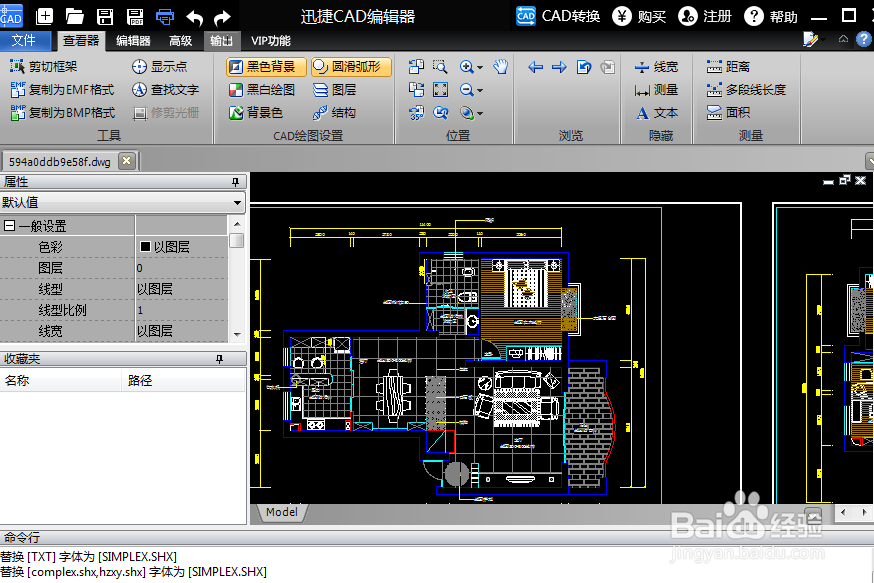This screenshot has width=874, height=583.
Task: Click the Name (名称) column header
Action: [x=60, y=381]
